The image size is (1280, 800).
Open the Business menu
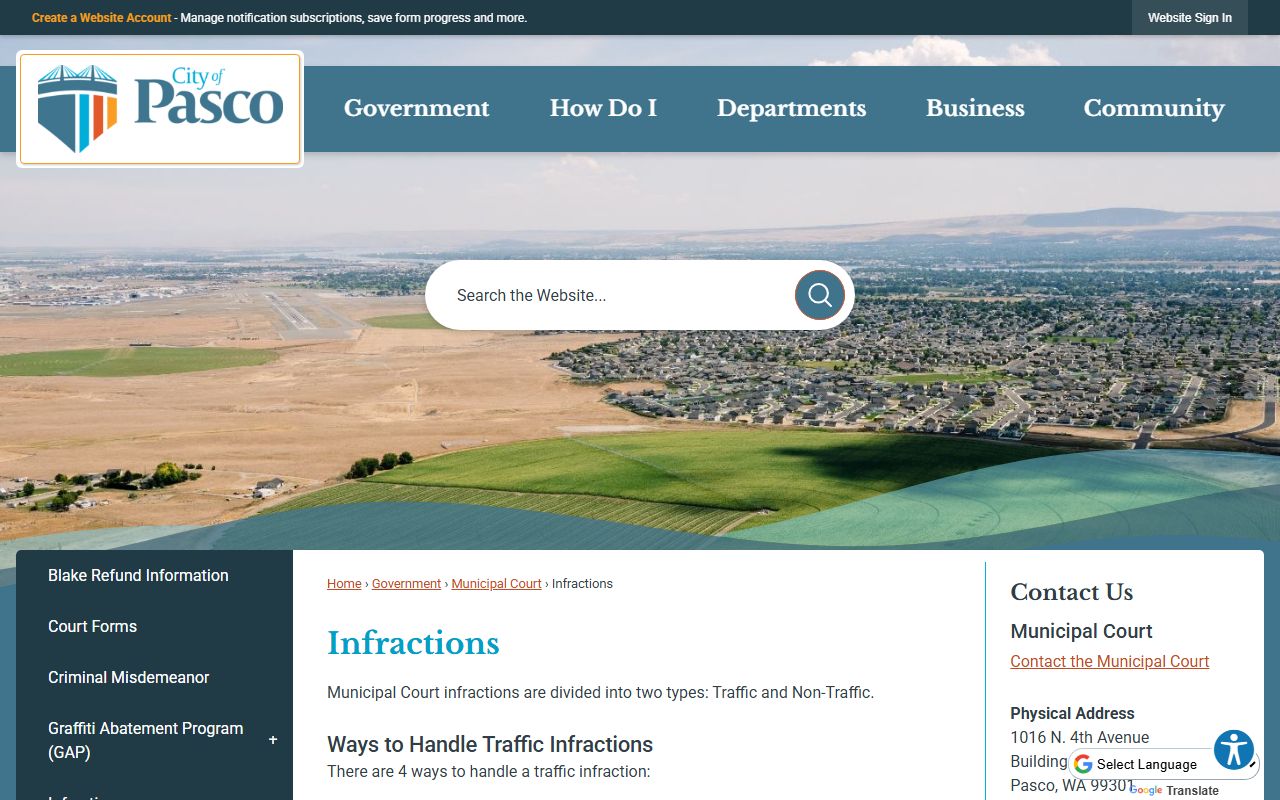[975, 108]
